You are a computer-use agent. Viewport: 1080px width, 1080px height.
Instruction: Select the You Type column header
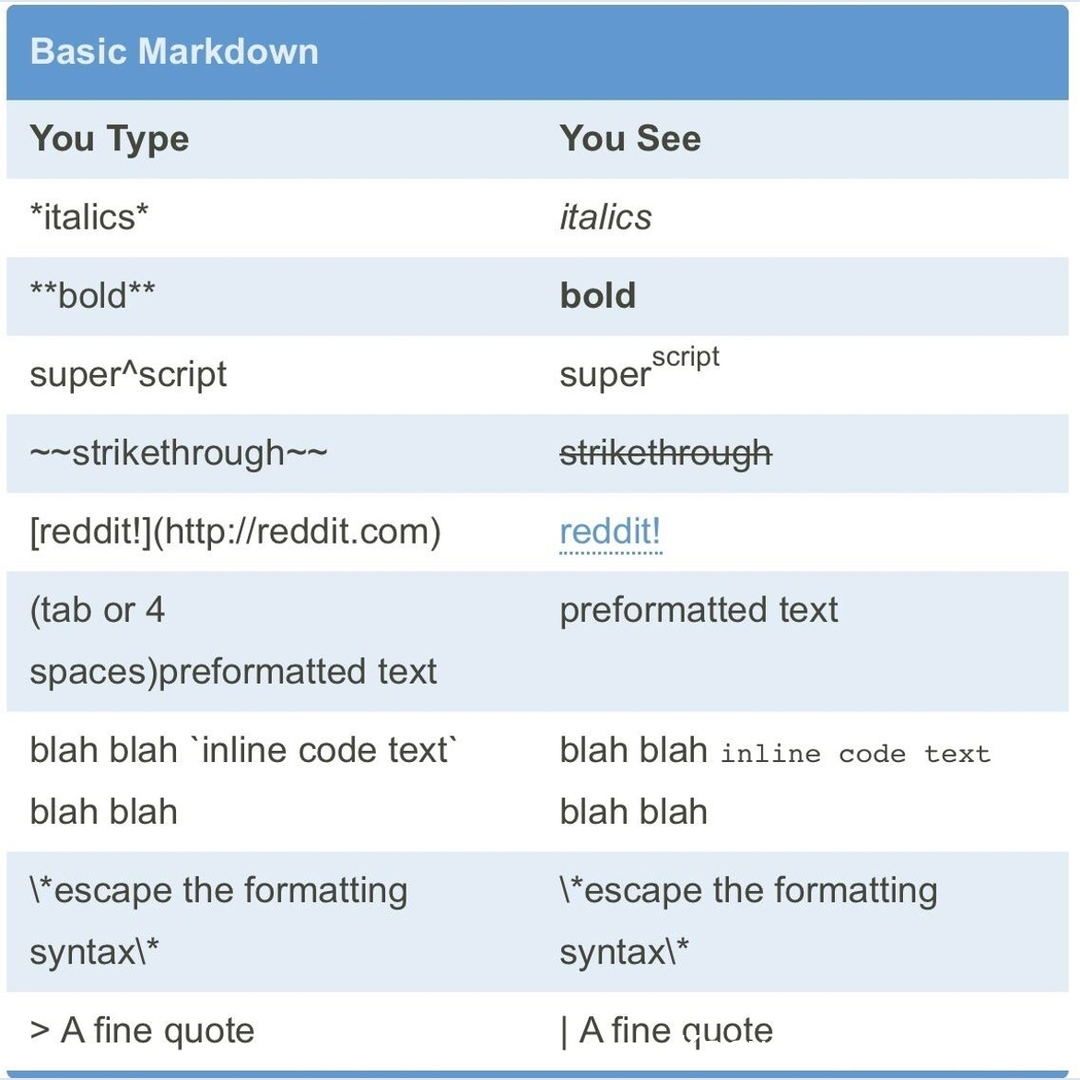coord(109,138)
